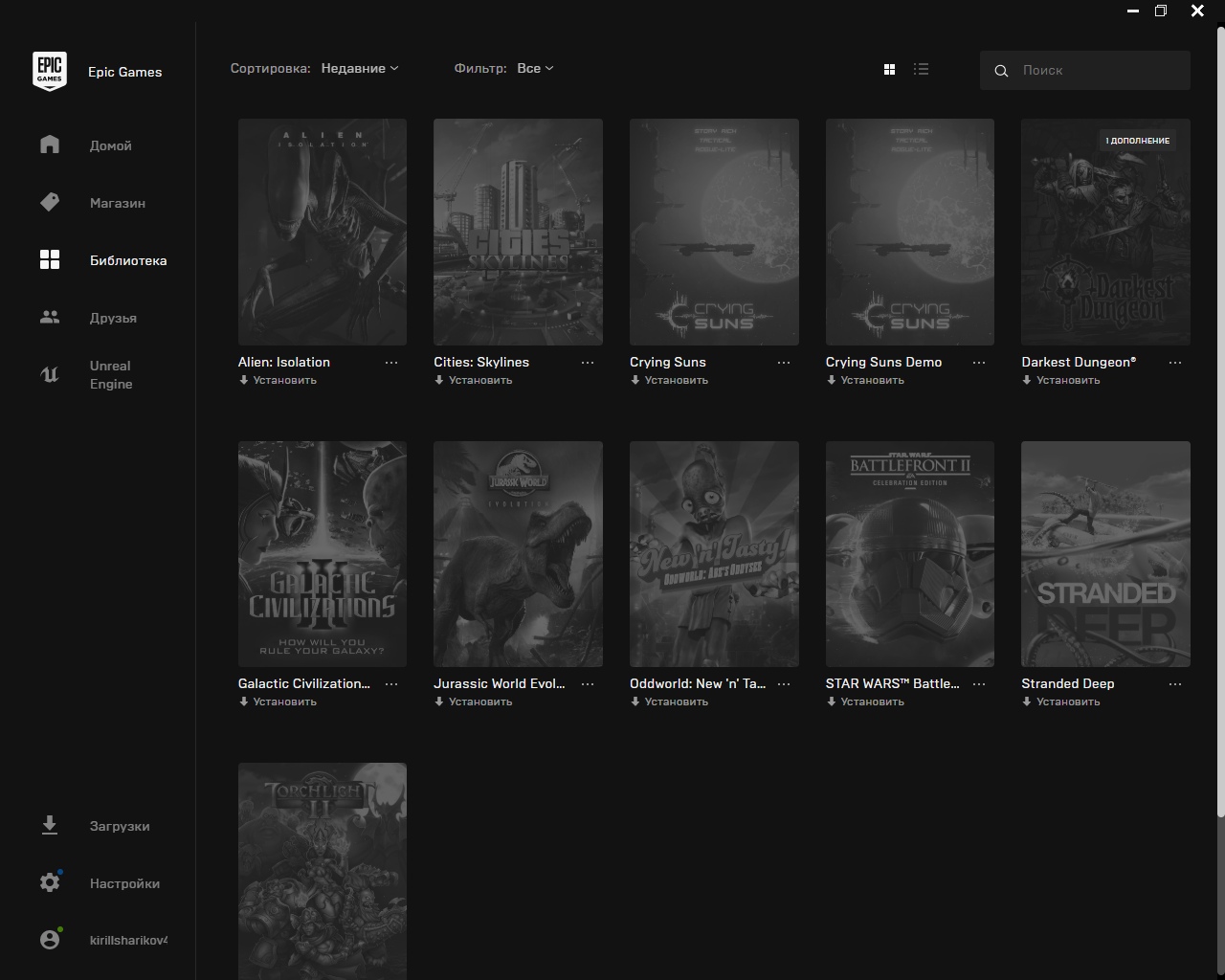Open options menu for Jurassic World Evolution
The image size is (1225, 980).
point(588,684)
